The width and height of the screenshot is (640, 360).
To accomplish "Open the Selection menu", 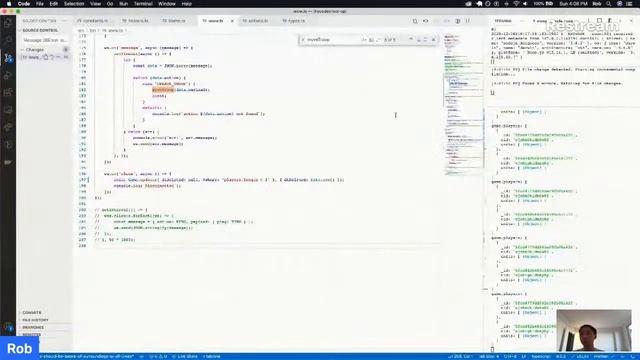I will (x=74, y=4).
